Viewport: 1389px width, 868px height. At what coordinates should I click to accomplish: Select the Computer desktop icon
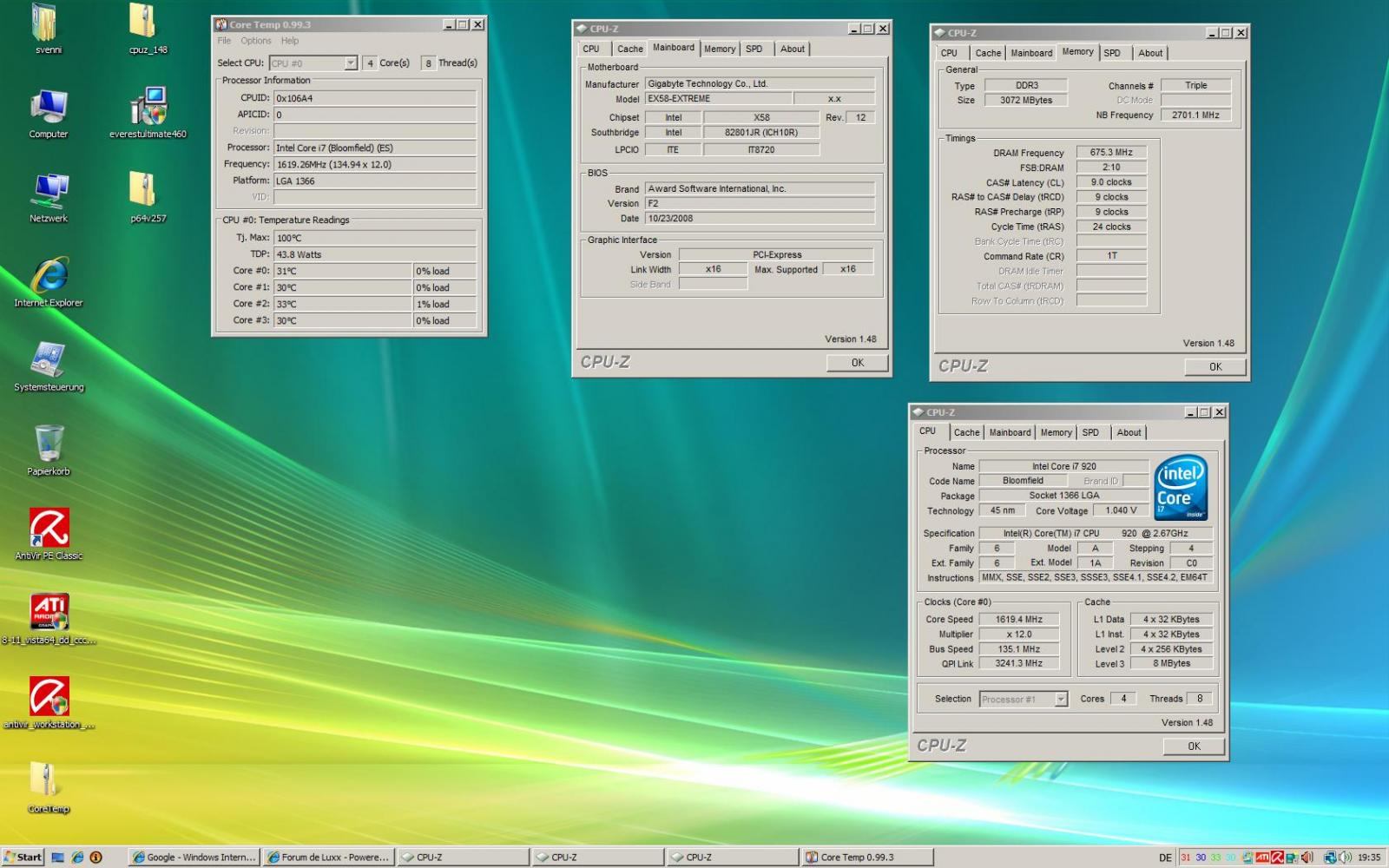click(48, 114)
